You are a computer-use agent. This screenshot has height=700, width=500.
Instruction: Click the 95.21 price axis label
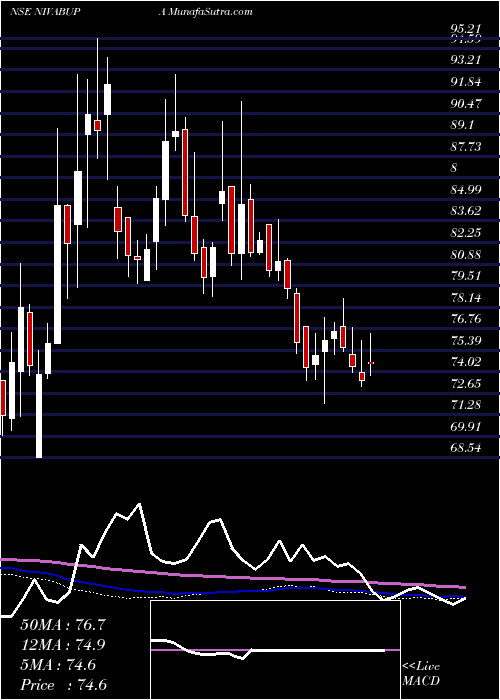[x=466, y=29]
